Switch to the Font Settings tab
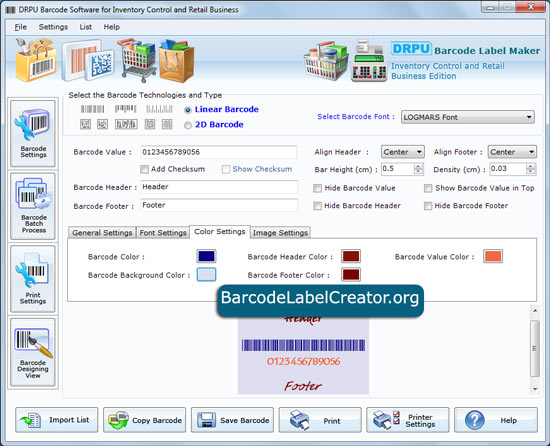The height and width of the screenshot is (446, 550). 163,232
